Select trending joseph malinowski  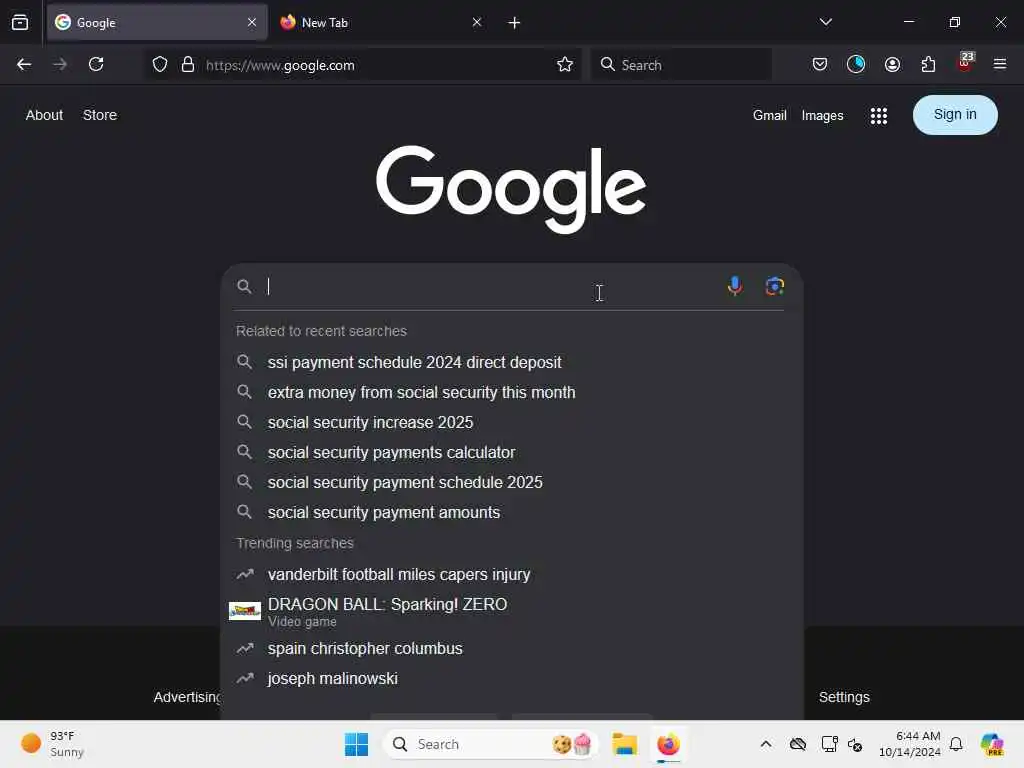coord(512,679)
